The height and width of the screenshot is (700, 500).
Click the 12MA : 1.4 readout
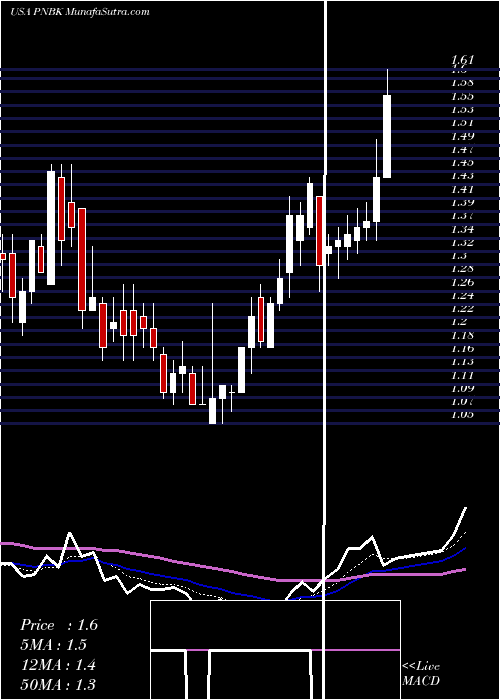pos(58,665)
